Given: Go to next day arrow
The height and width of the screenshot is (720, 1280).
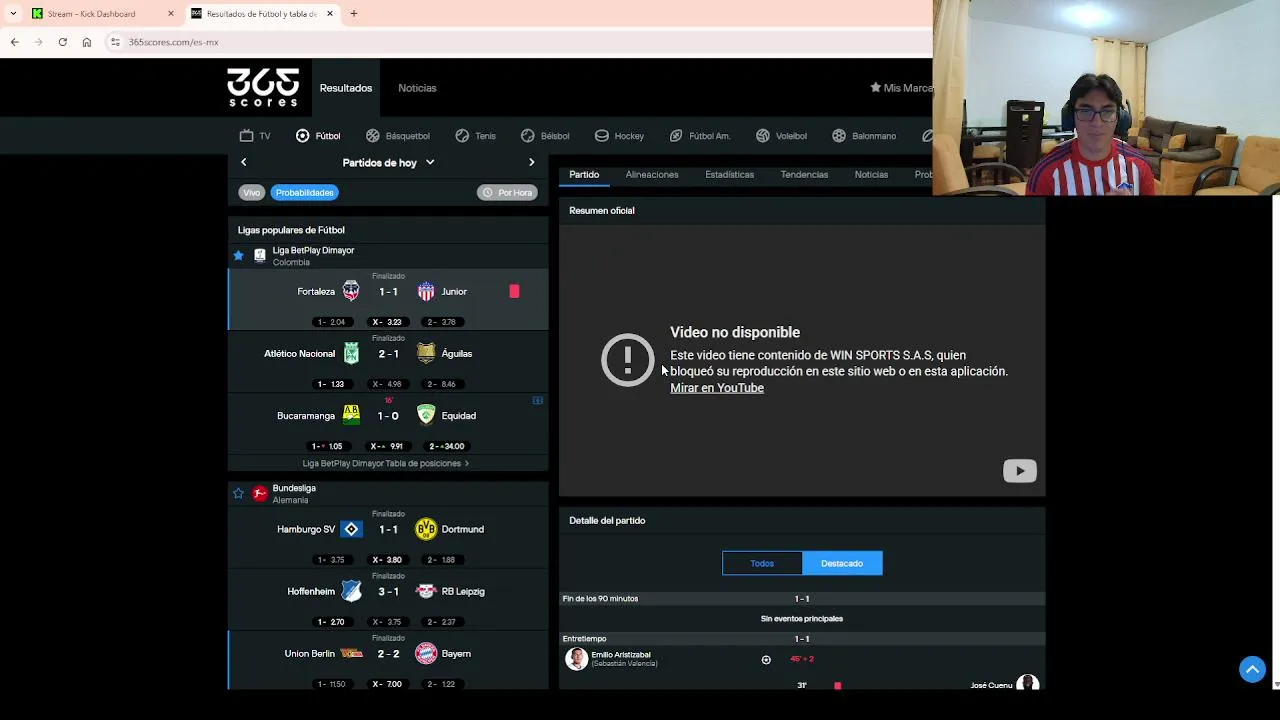Looking at the screenshot, I should click(x=531, y=162).
